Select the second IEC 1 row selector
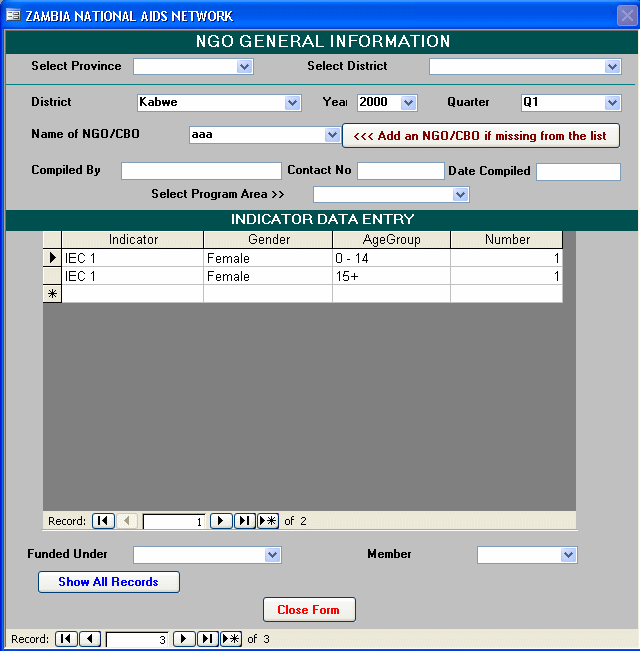 click(52, 276)
